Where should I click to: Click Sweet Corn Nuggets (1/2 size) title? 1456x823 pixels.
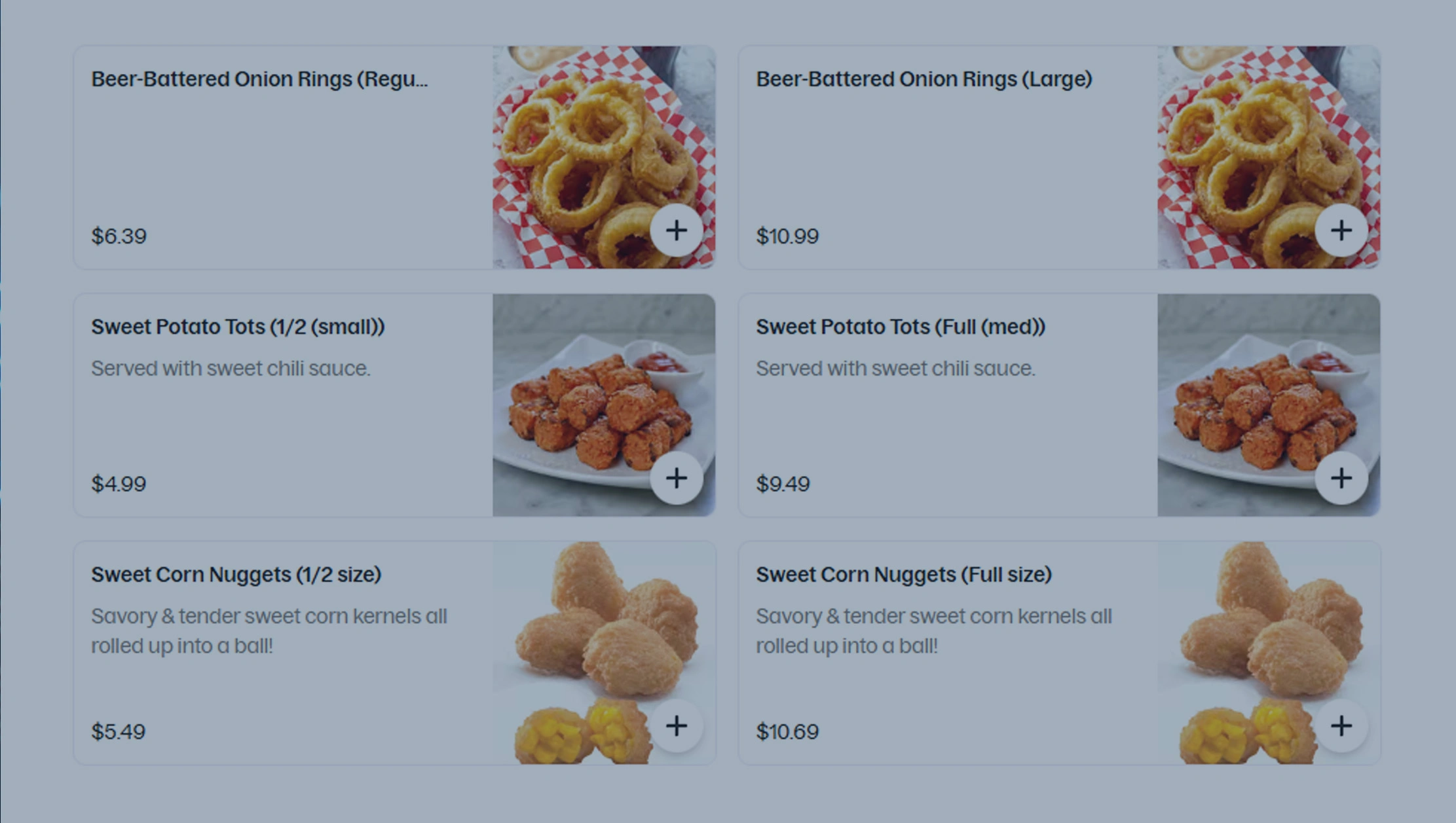[x=236, y=574]
